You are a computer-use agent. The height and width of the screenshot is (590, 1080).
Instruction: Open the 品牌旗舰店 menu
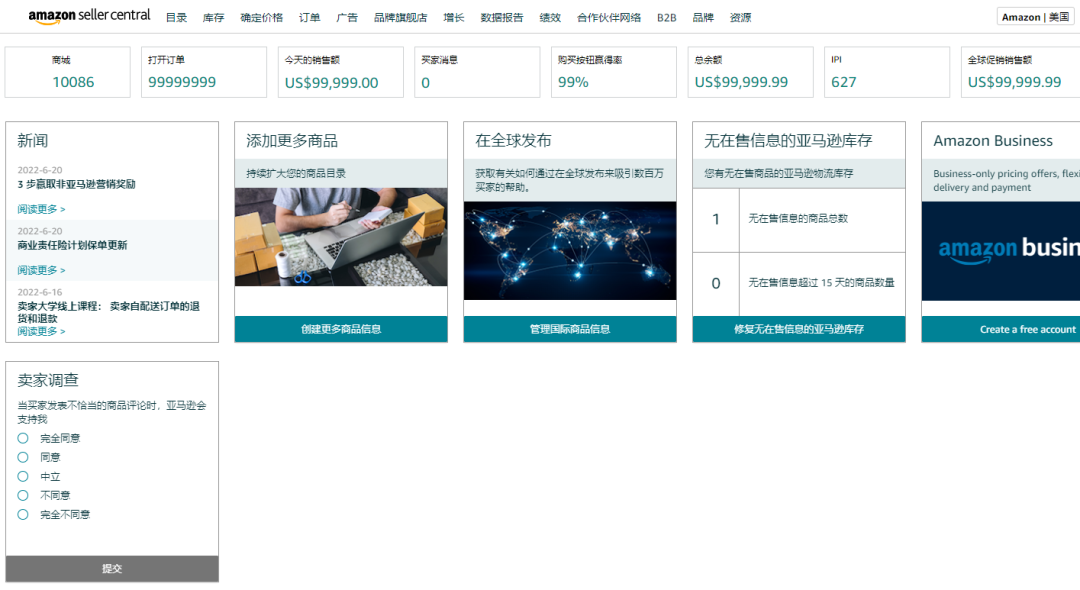point(400,18)
